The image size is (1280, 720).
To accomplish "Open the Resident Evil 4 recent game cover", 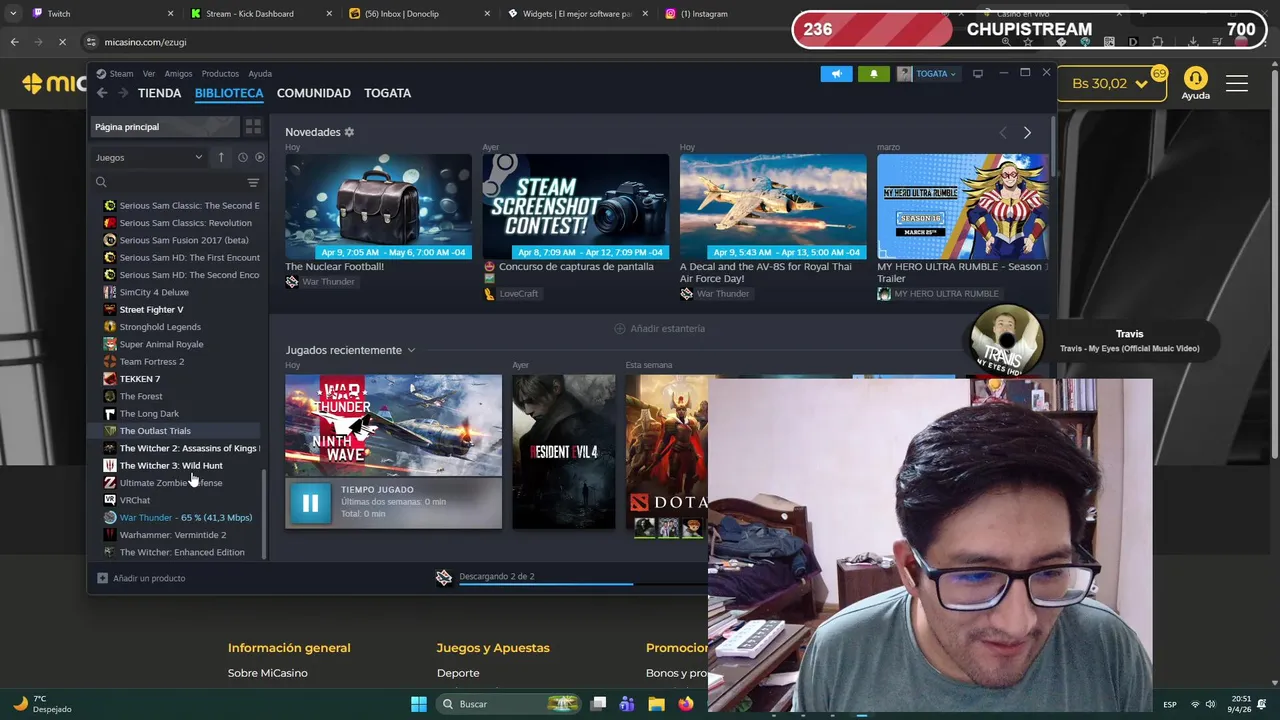I will 564,452.
